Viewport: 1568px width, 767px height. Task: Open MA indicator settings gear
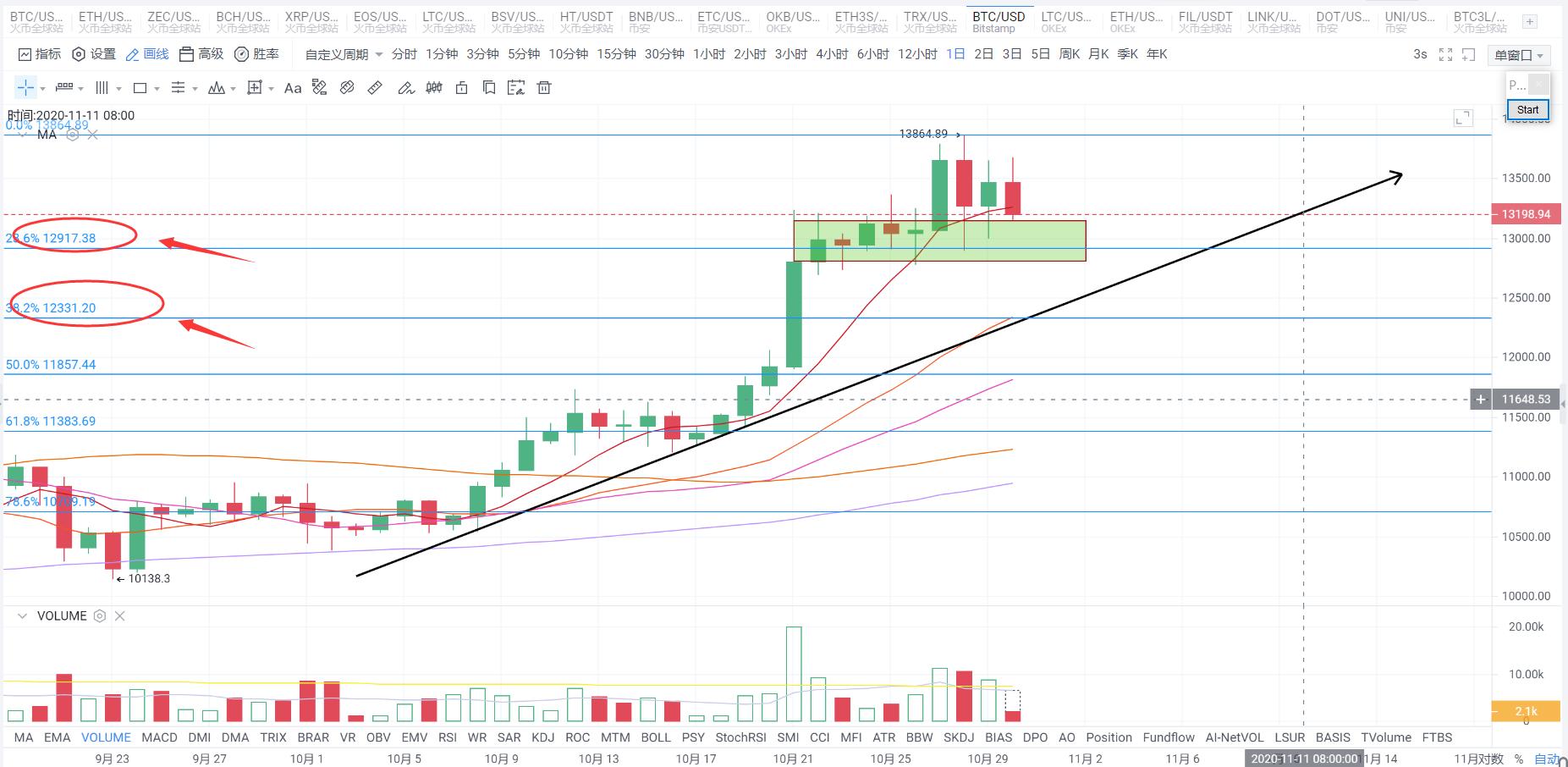pos(73,135)
